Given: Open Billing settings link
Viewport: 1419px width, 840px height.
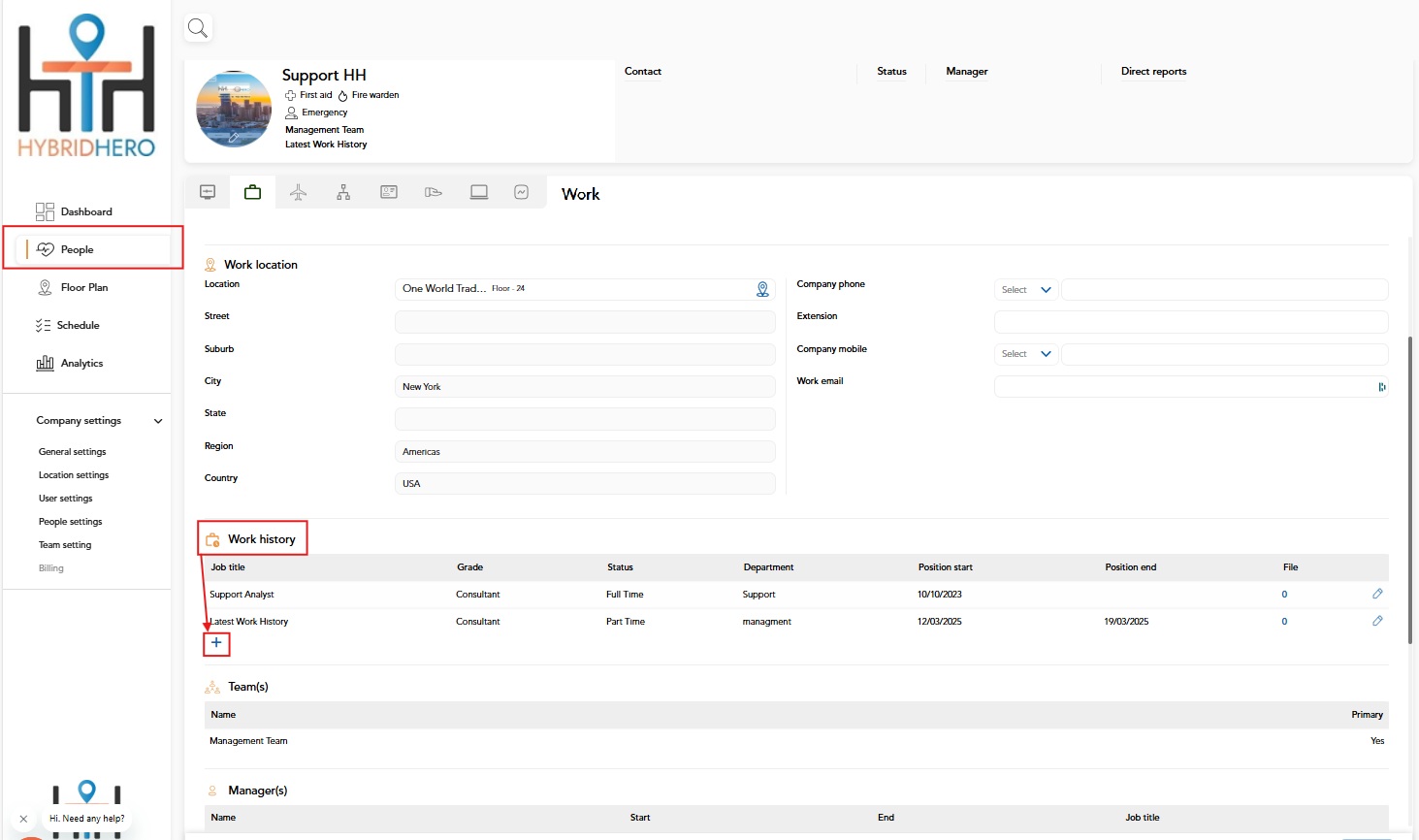Looking at the screenshot, I should point(51,568).
